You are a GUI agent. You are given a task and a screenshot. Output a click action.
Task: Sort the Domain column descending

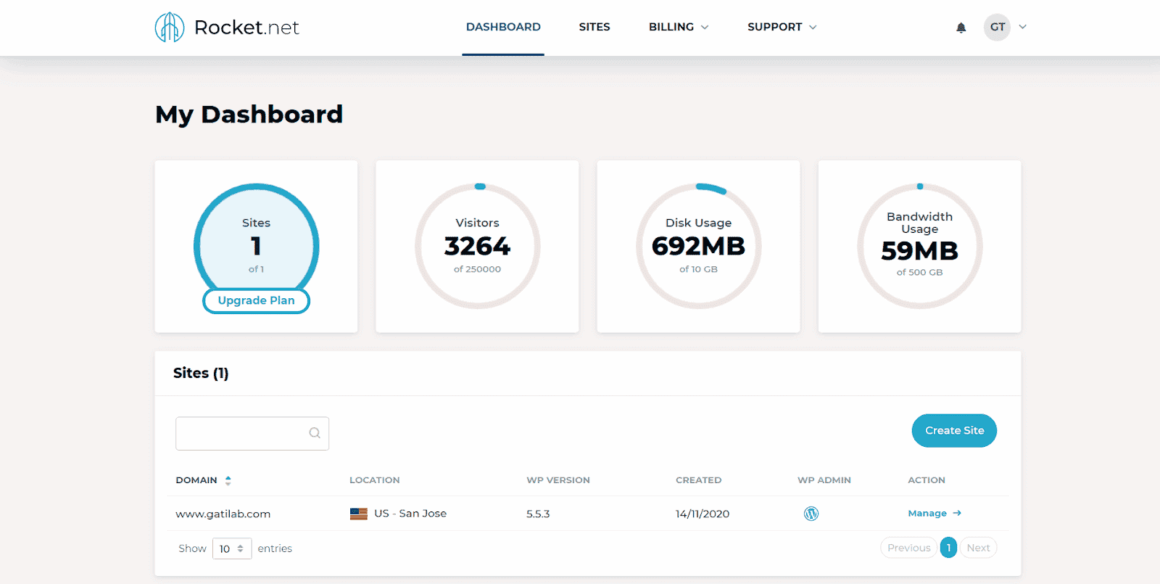tap(228, 483)
